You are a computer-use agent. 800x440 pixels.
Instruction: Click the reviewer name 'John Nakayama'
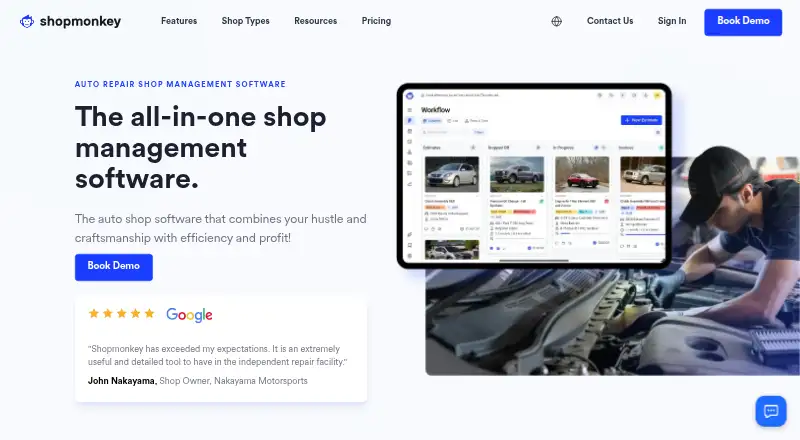122,381
